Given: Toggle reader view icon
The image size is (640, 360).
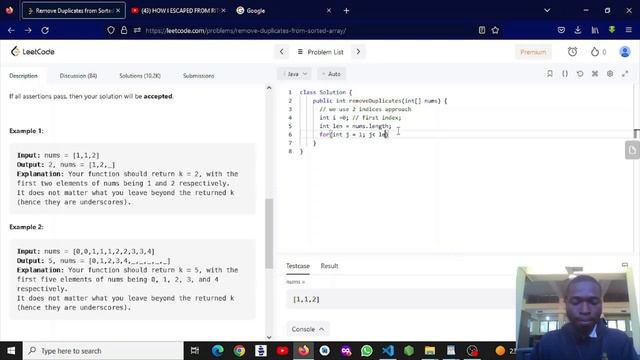Looking at the screenshot, I should 482,30.
